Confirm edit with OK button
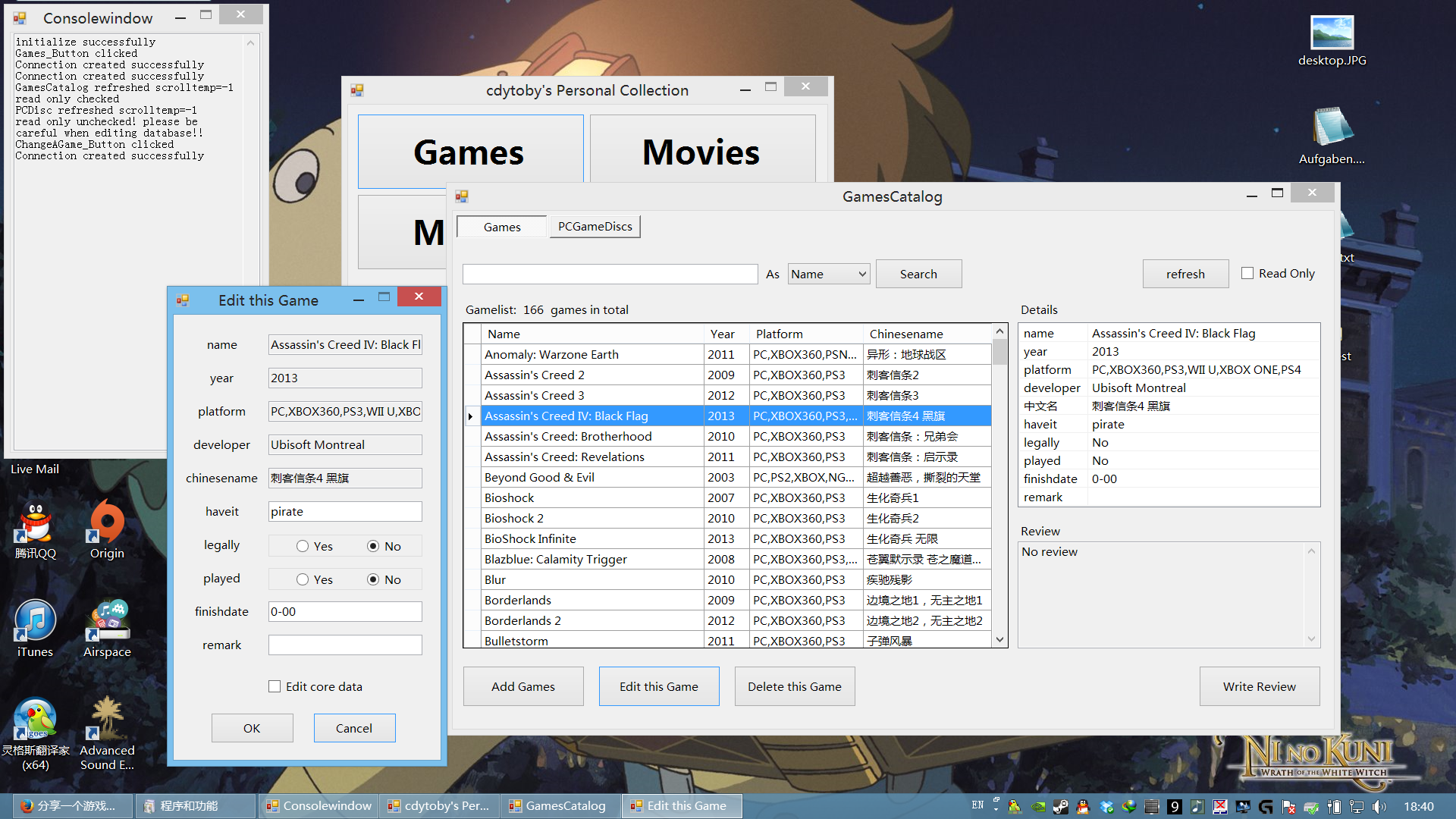 tap(252, 728)
